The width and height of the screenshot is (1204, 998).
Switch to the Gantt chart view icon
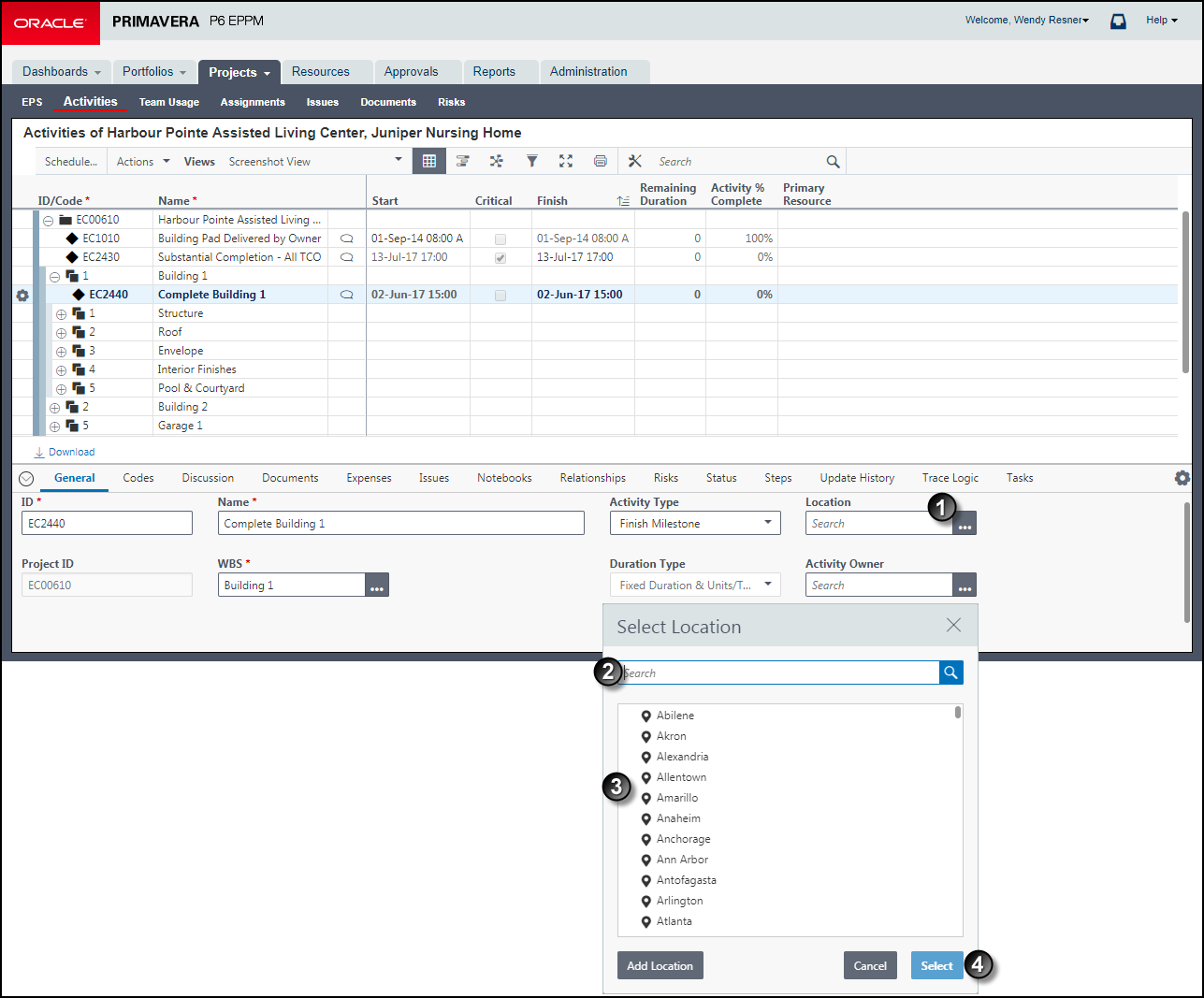[x=462, y=161]
